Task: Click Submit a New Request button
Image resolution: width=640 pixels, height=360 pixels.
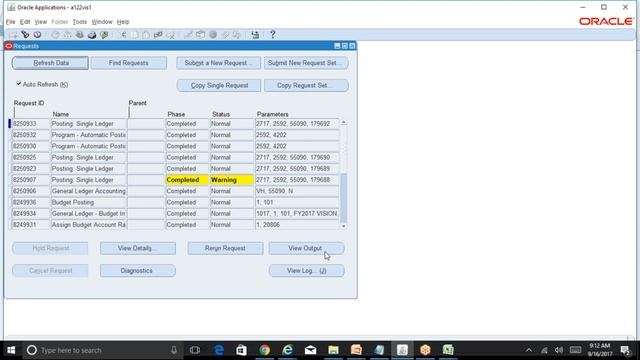Action: (x=218, y=63)
